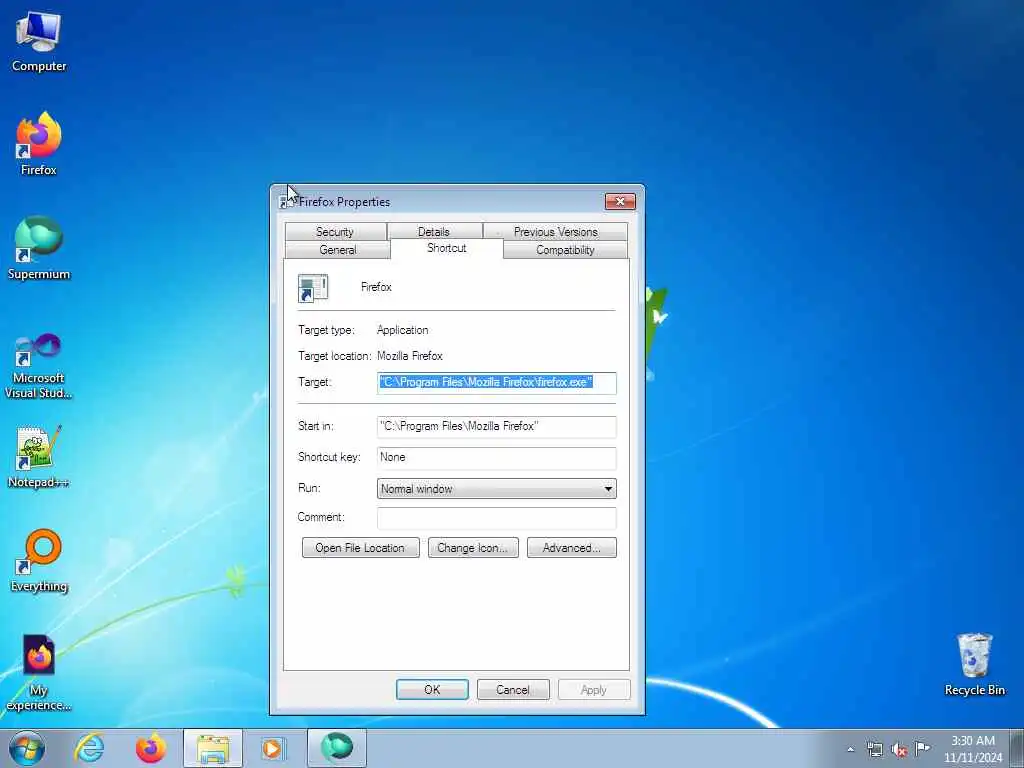Confirm with the OK button
Image resolution: width=1024 pixels, height=768 pixels.
[432, 690]
